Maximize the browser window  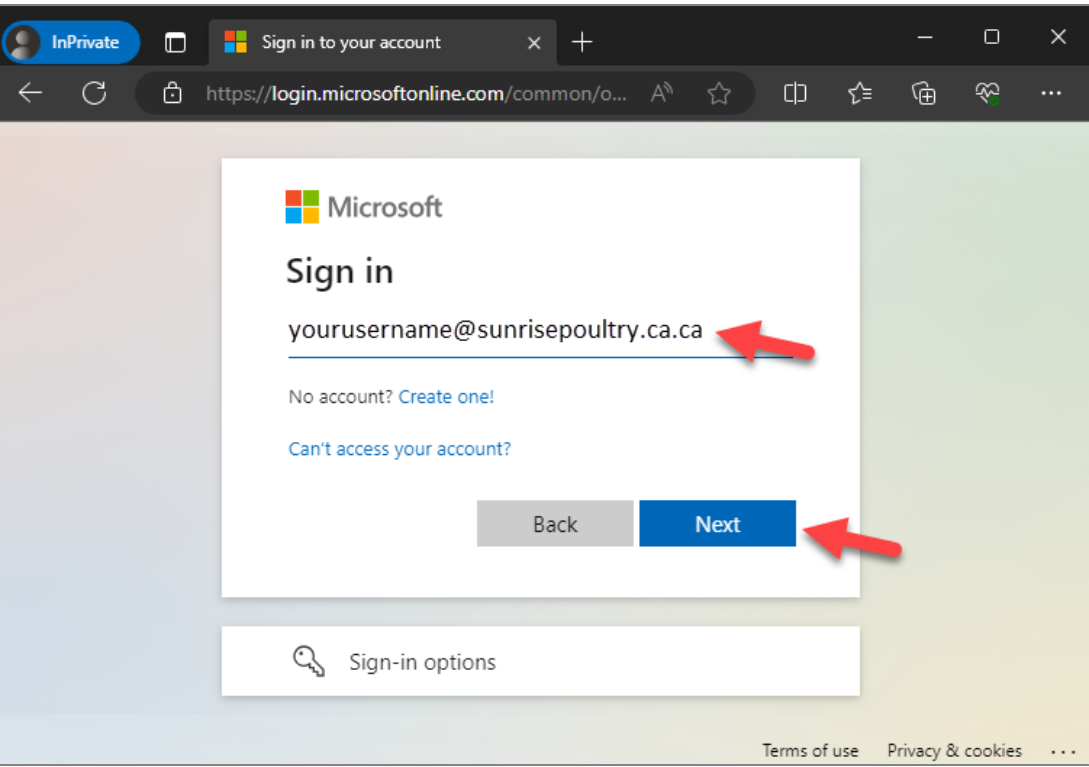pos(992,37)
